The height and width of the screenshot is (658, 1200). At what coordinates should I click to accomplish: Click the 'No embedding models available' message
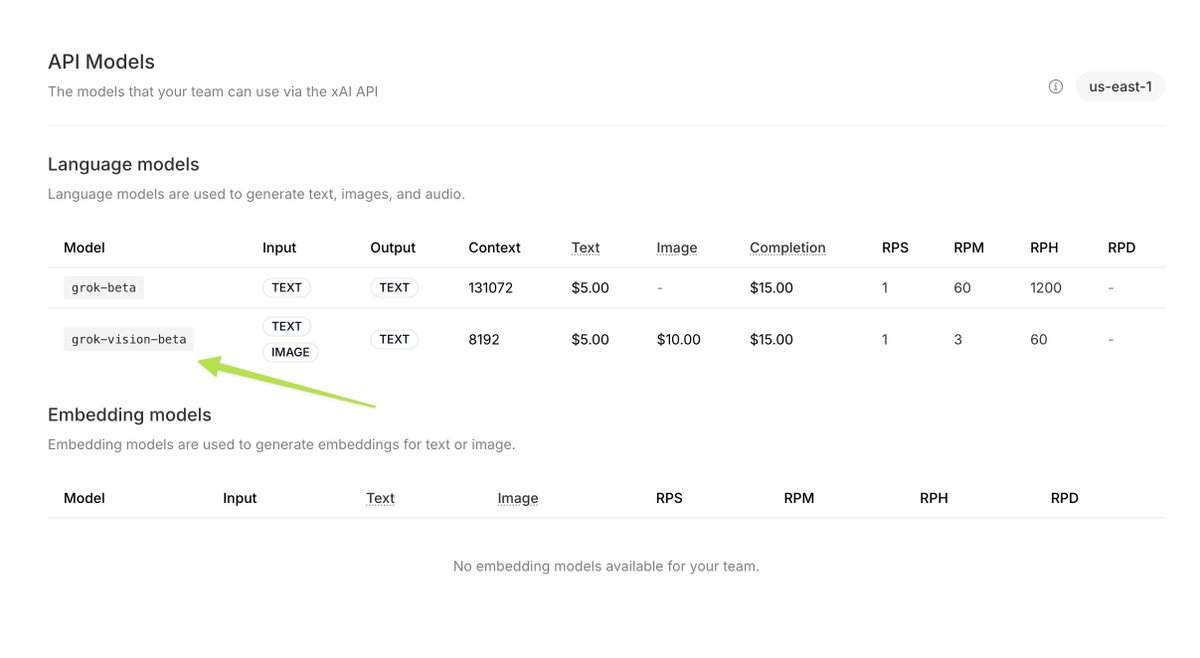606,566
